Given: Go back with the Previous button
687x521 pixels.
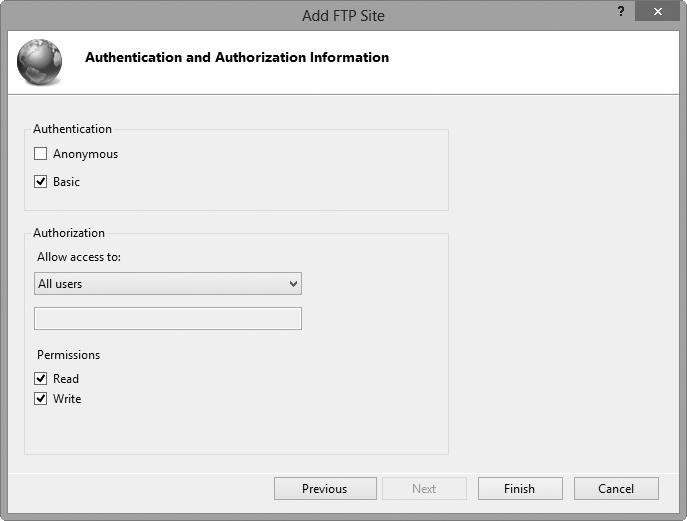Looking at the screenshot, I should pos(325,489).
